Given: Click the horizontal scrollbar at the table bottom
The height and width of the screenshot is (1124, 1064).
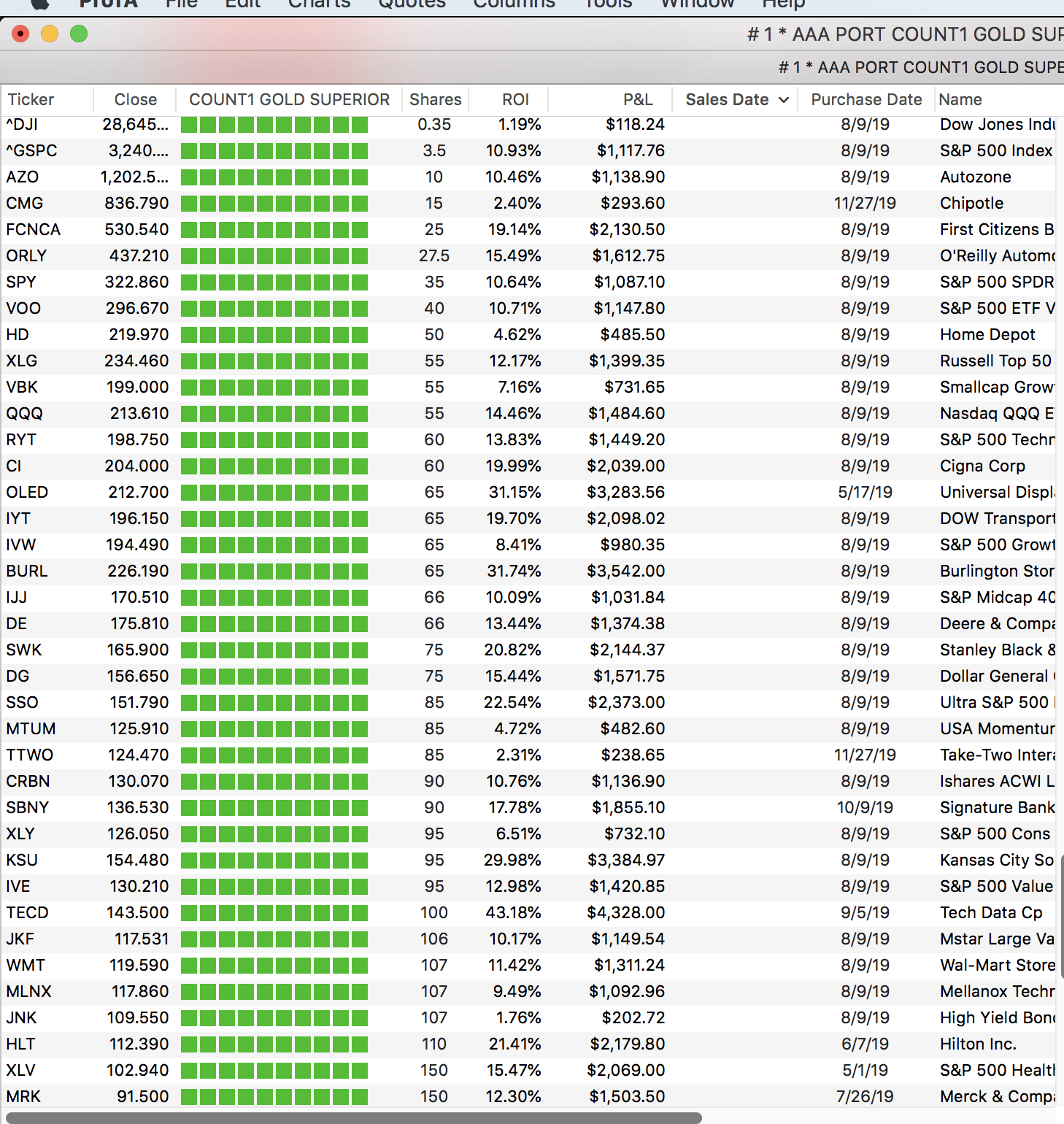Looking at the screenshot, I should (x=353, y=1117).
